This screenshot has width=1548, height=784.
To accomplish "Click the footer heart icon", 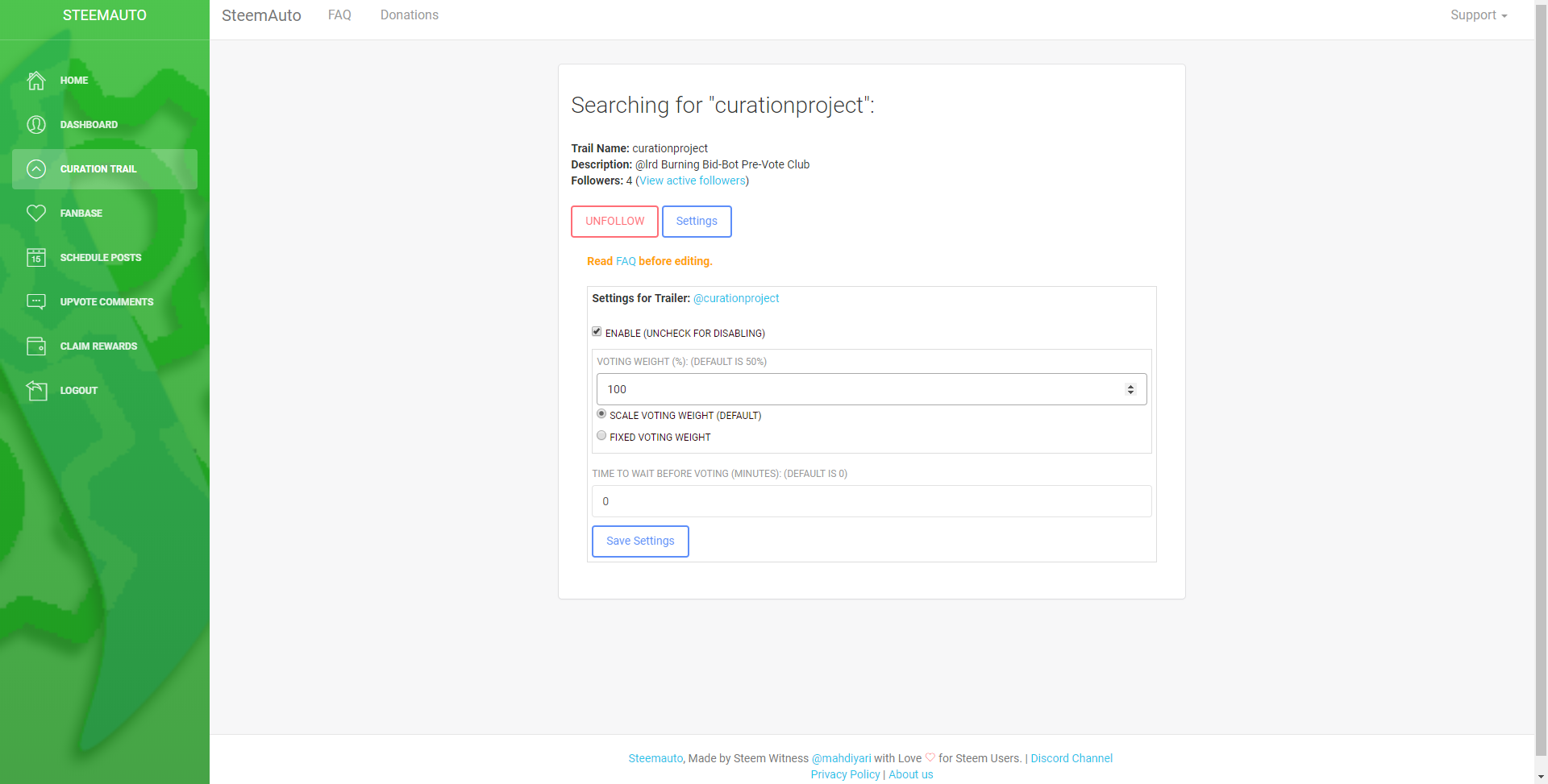I will coord(930,757).
